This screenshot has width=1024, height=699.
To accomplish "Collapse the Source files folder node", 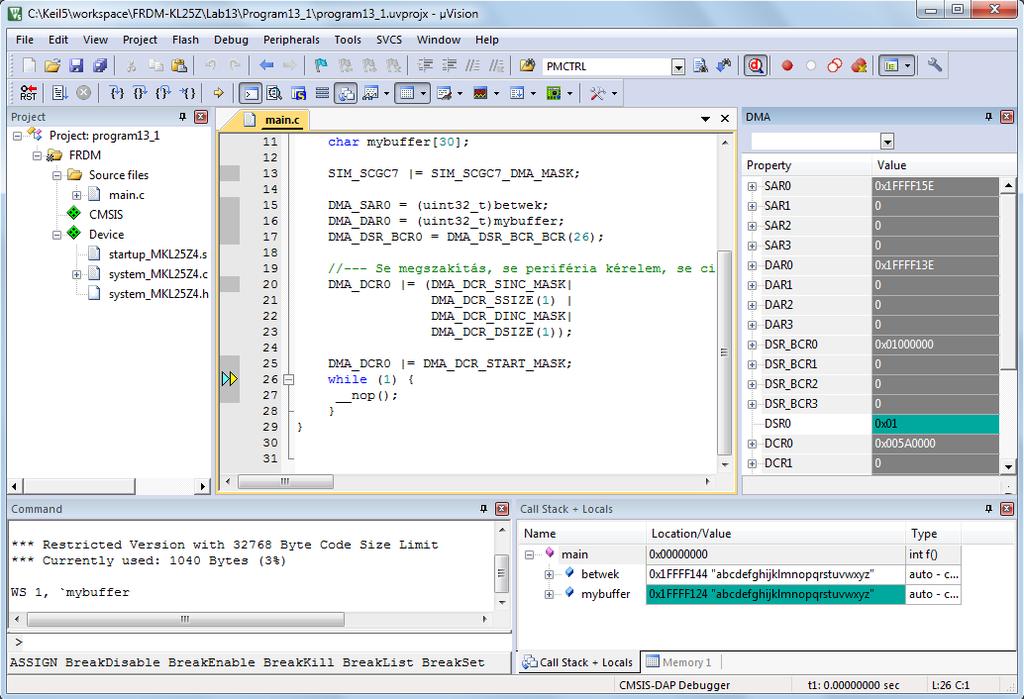I will tap(57, 175).
